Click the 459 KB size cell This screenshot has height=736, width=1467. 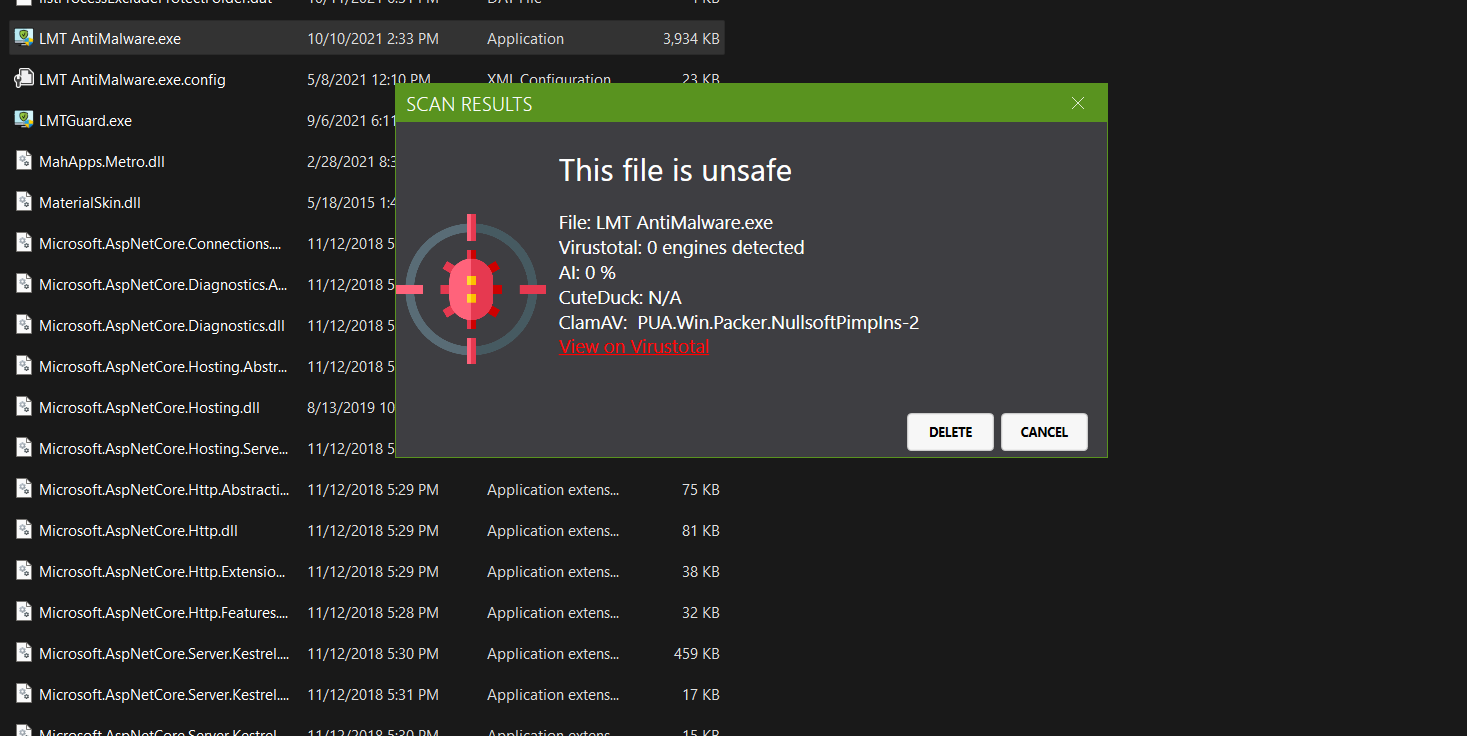point(697,654)
